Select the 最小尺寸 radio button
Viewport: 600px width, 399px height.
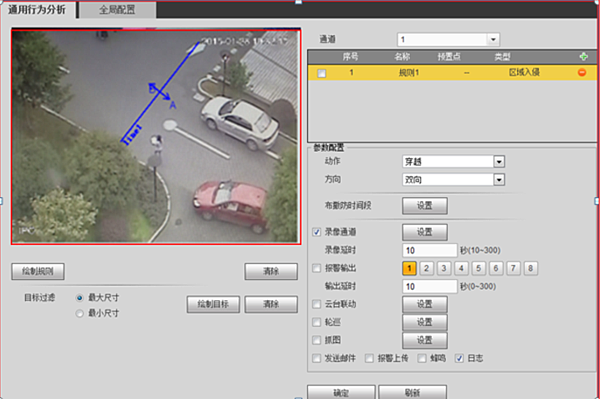coord(80,313)
